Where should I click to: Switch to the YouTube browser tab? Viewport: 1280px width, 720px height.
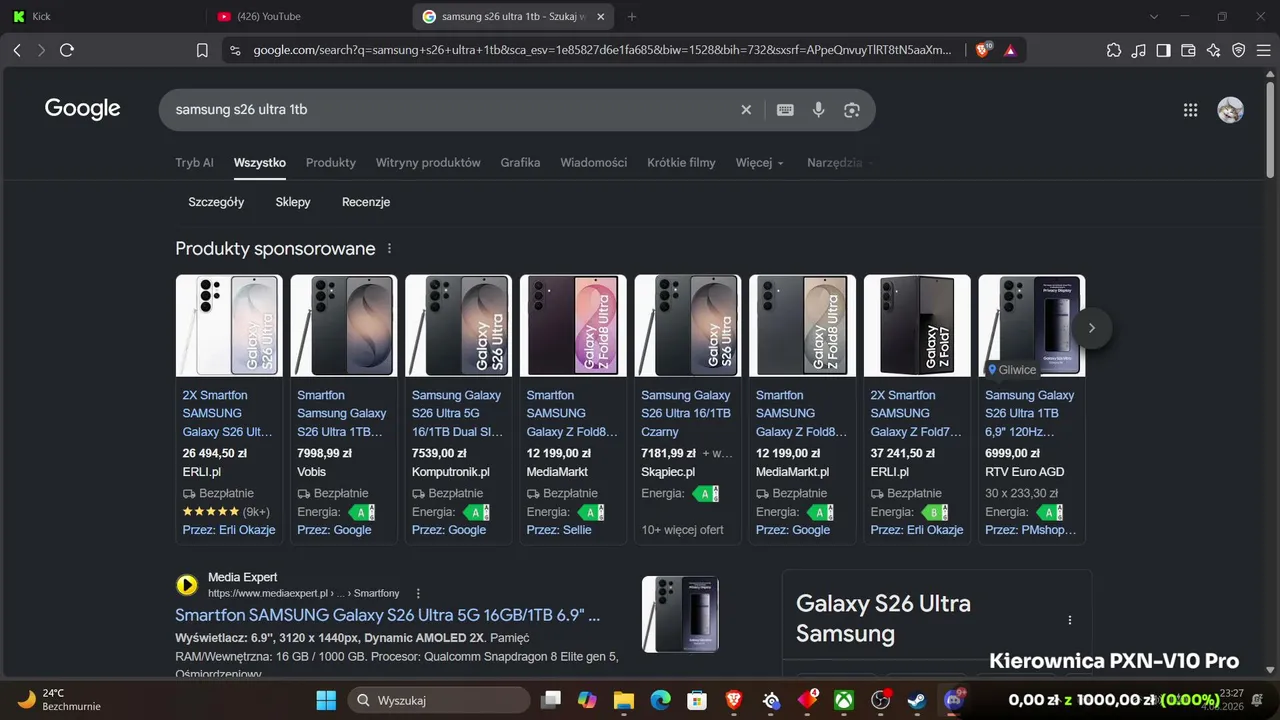point(310,16)
